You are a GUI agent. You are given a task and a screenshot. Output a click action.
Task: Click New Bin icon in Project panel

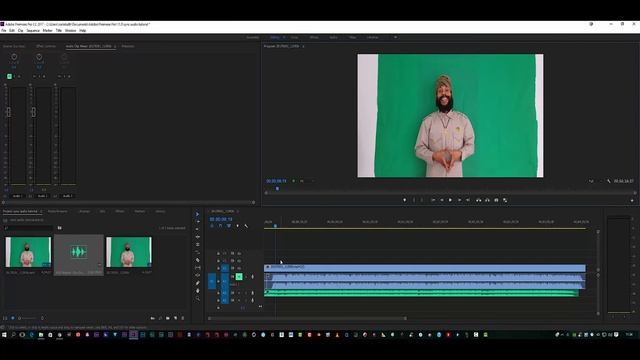pyautogui.click(x=168, y=318)
